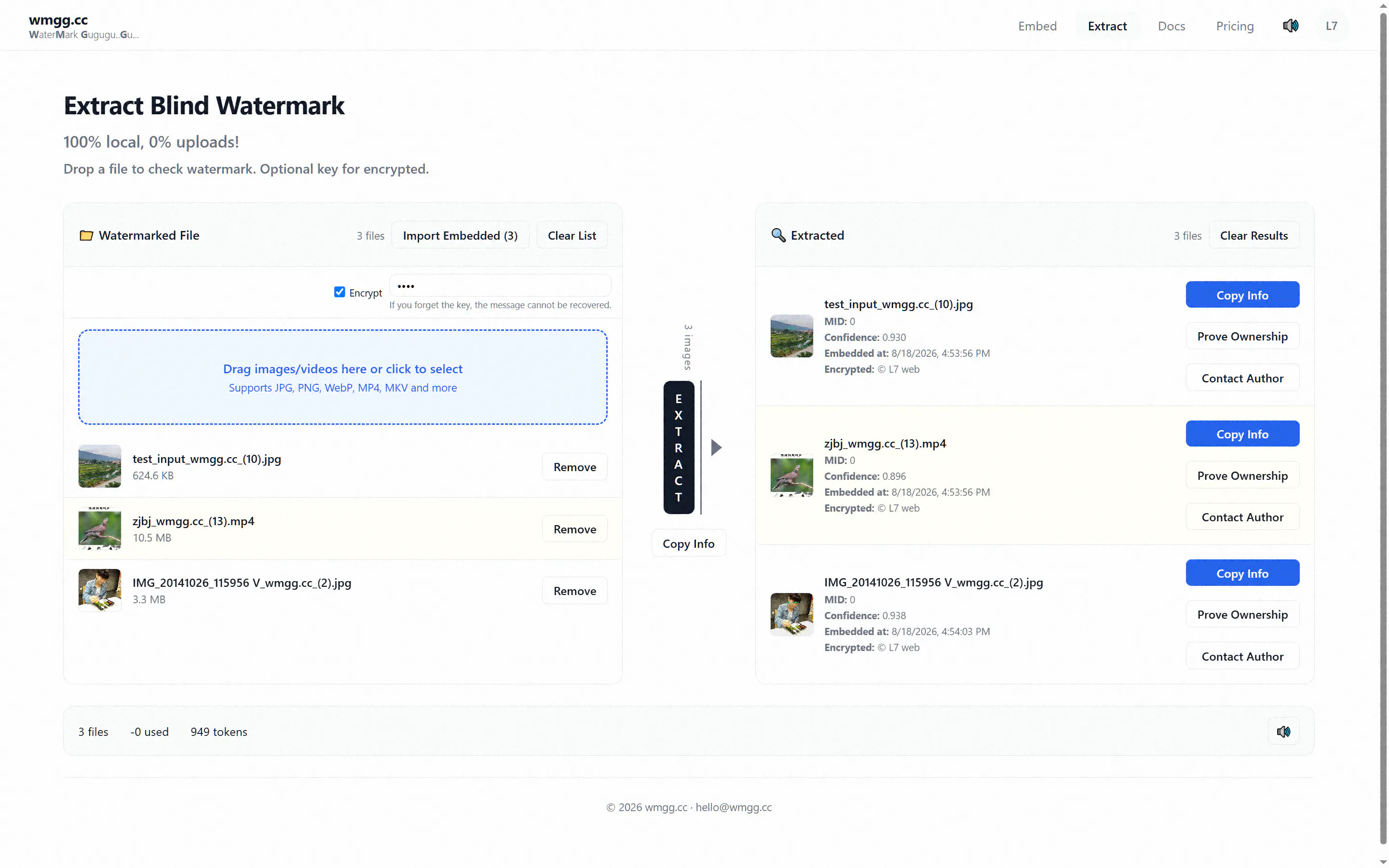Contact Author of IMG_20141026_115956 V image
The image size is (1389, 868).
[x=1242, y=656]
